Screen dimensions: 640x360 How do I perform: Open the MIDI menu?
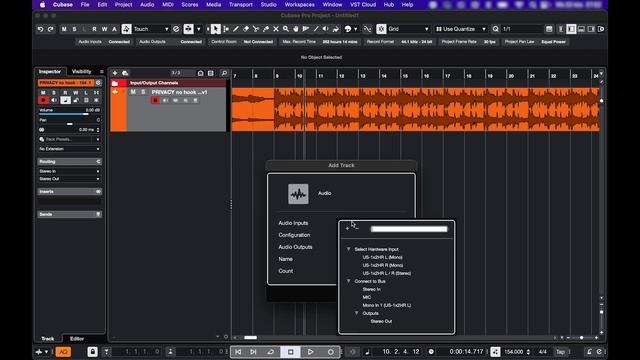[x=168, y=4]
